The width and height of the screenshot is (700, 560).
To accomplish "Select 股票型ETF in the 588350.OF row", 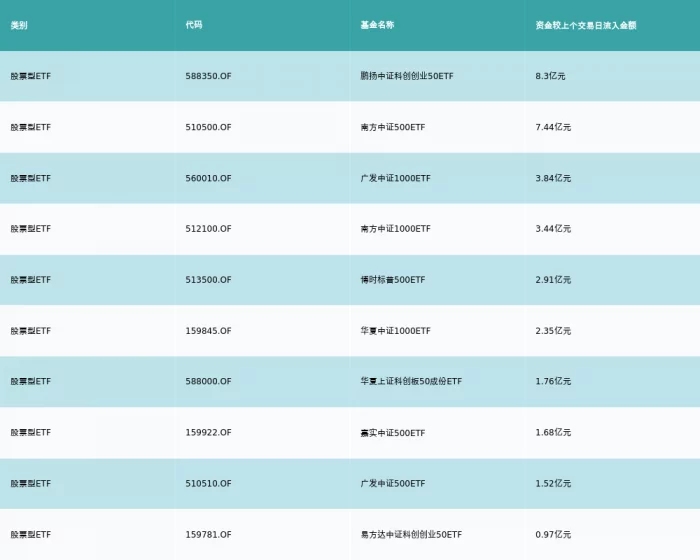I will coord(31,76).
